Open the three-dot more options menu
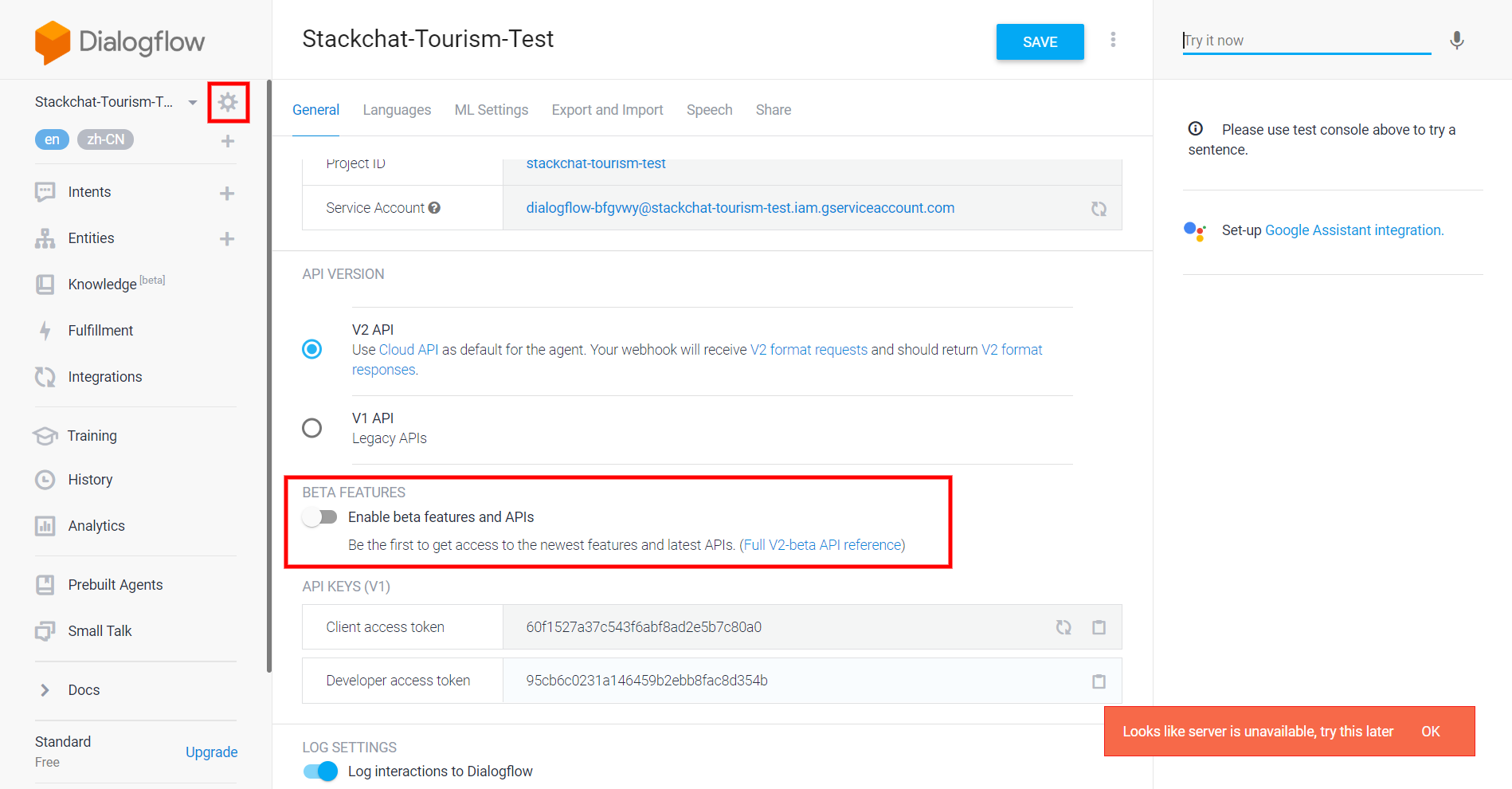Viewport: 1512px width, 789px height. click(1113, 40)
